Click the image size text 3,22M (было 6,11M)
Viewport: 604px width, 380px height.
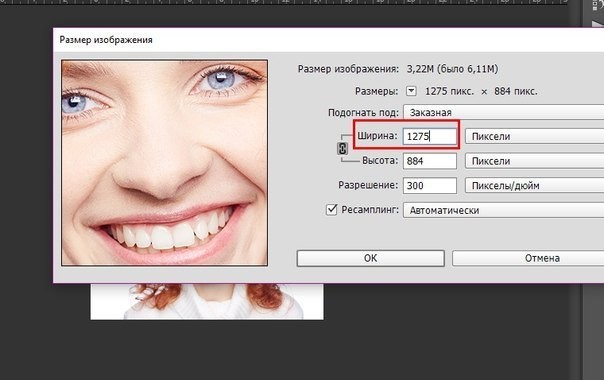tap(452, 69)
